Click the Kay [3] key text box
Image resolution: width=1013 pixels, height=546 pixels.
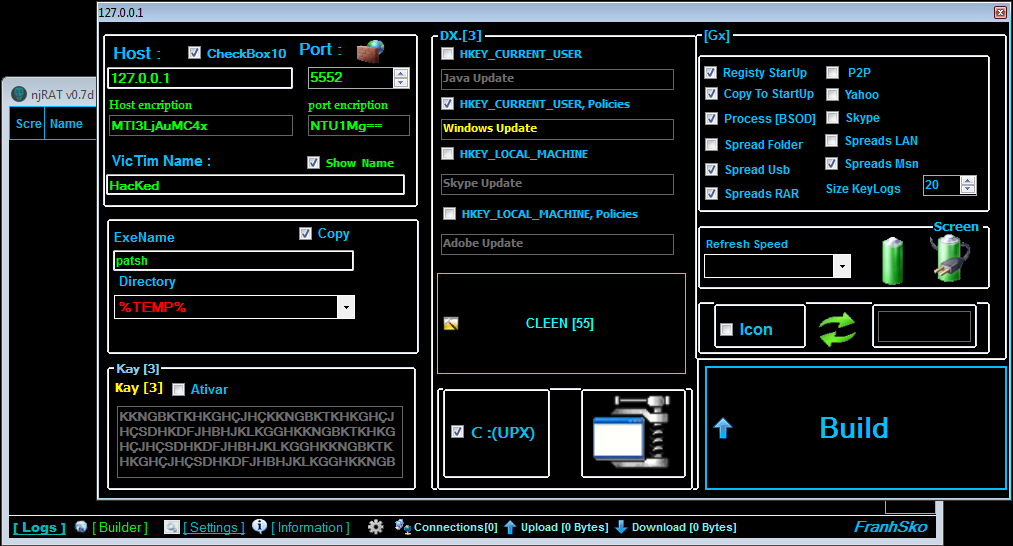pyautogui.click(x=260, y=442)
